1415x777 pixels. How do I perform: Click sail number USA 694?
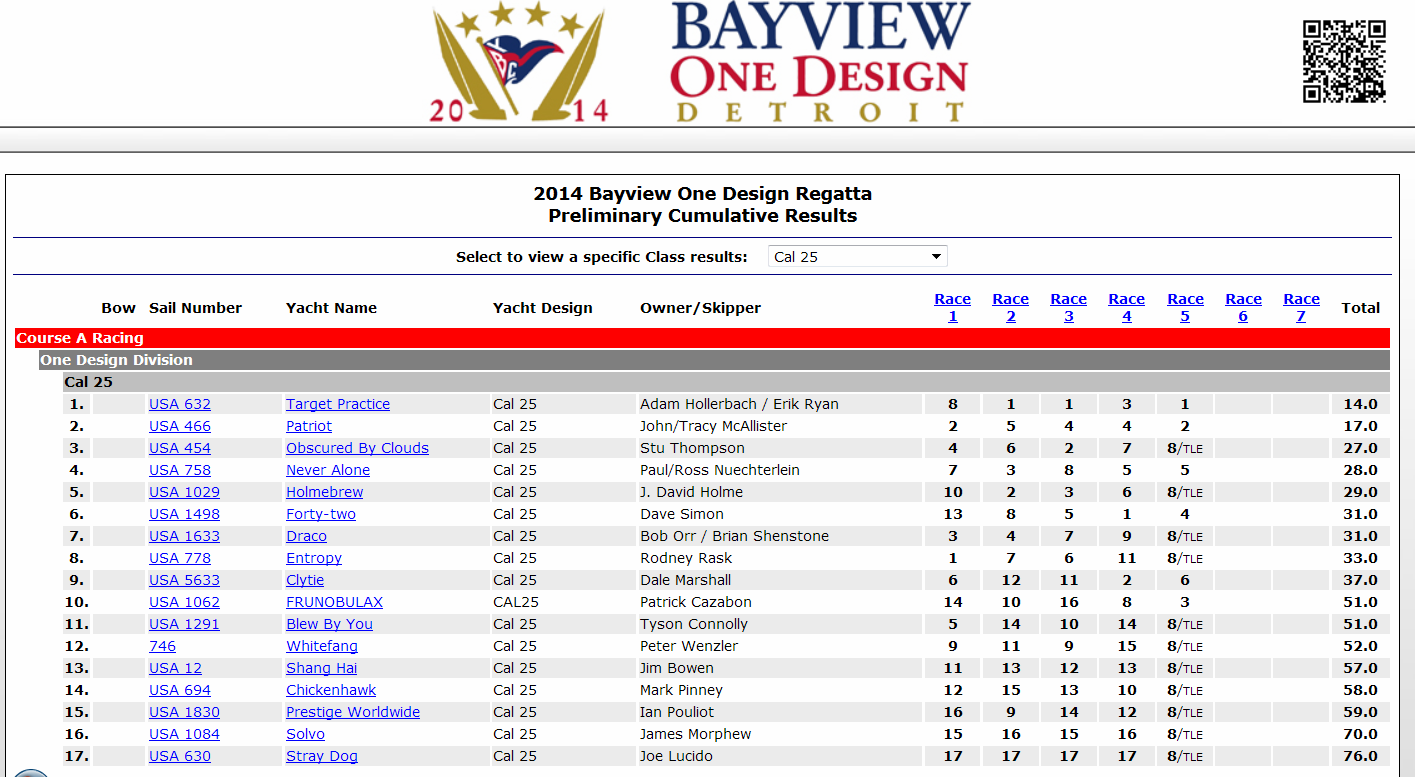180,690
